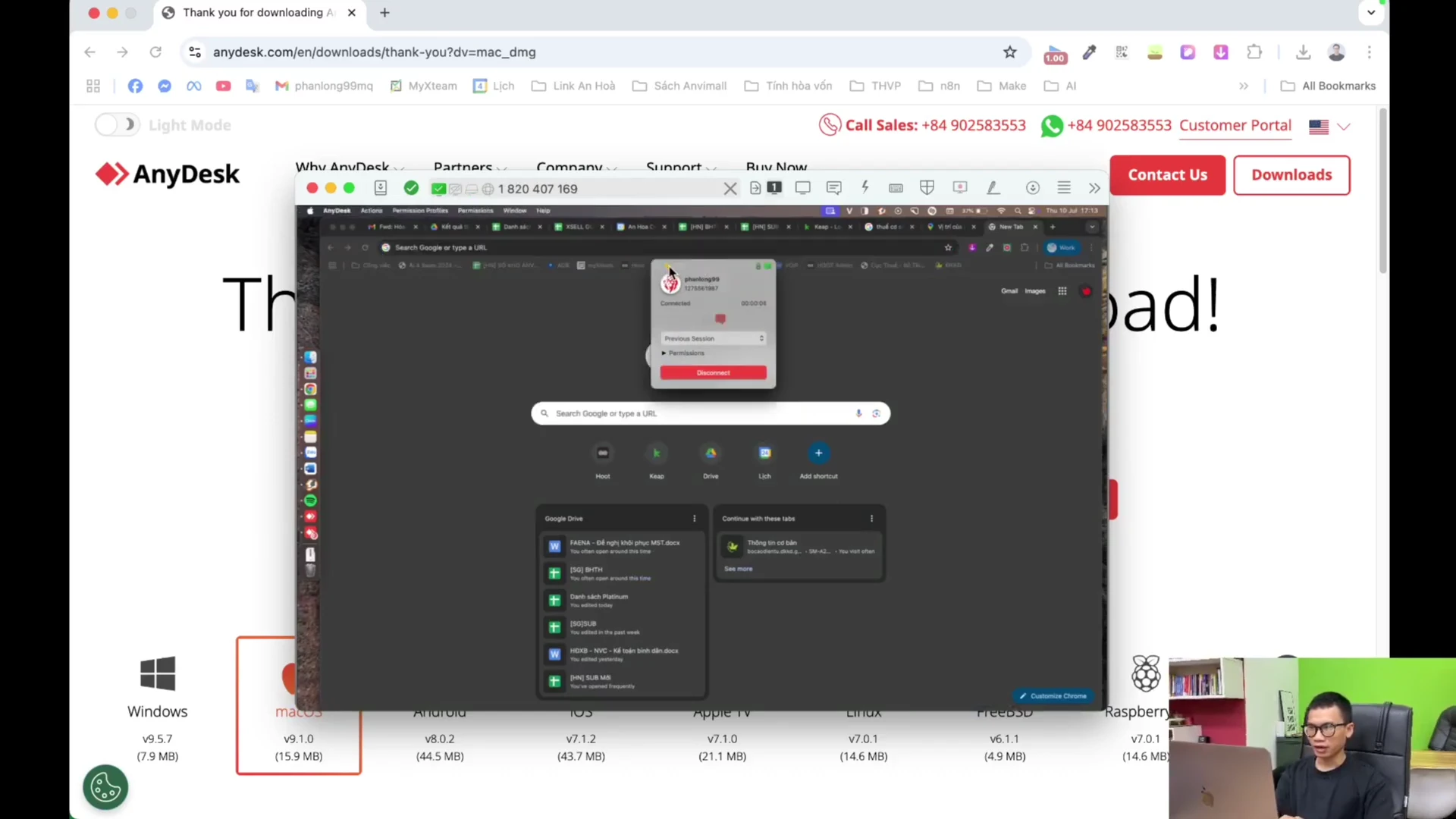Expand Chrome tab search dropdown
Image resolution: width=1456 pixels, height=819 pixels.
1371,13
